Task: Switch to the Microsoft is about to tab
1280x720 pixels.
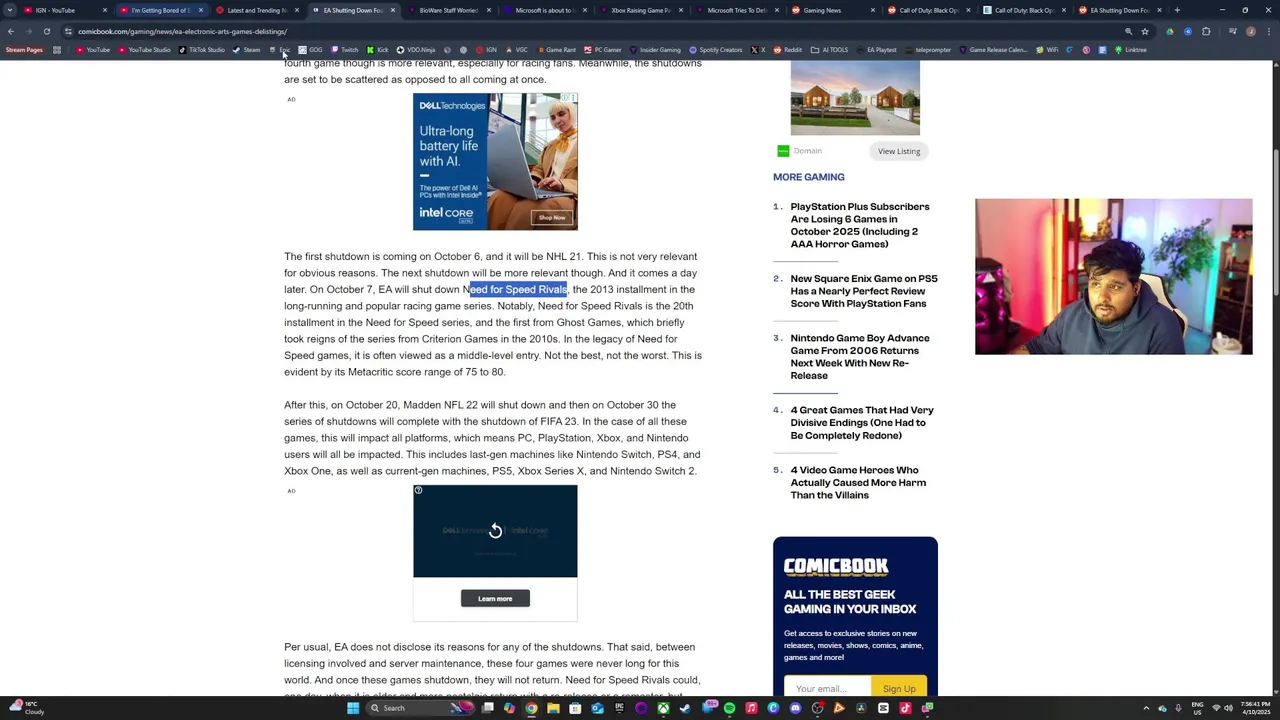Action: (x=544, y=10)
